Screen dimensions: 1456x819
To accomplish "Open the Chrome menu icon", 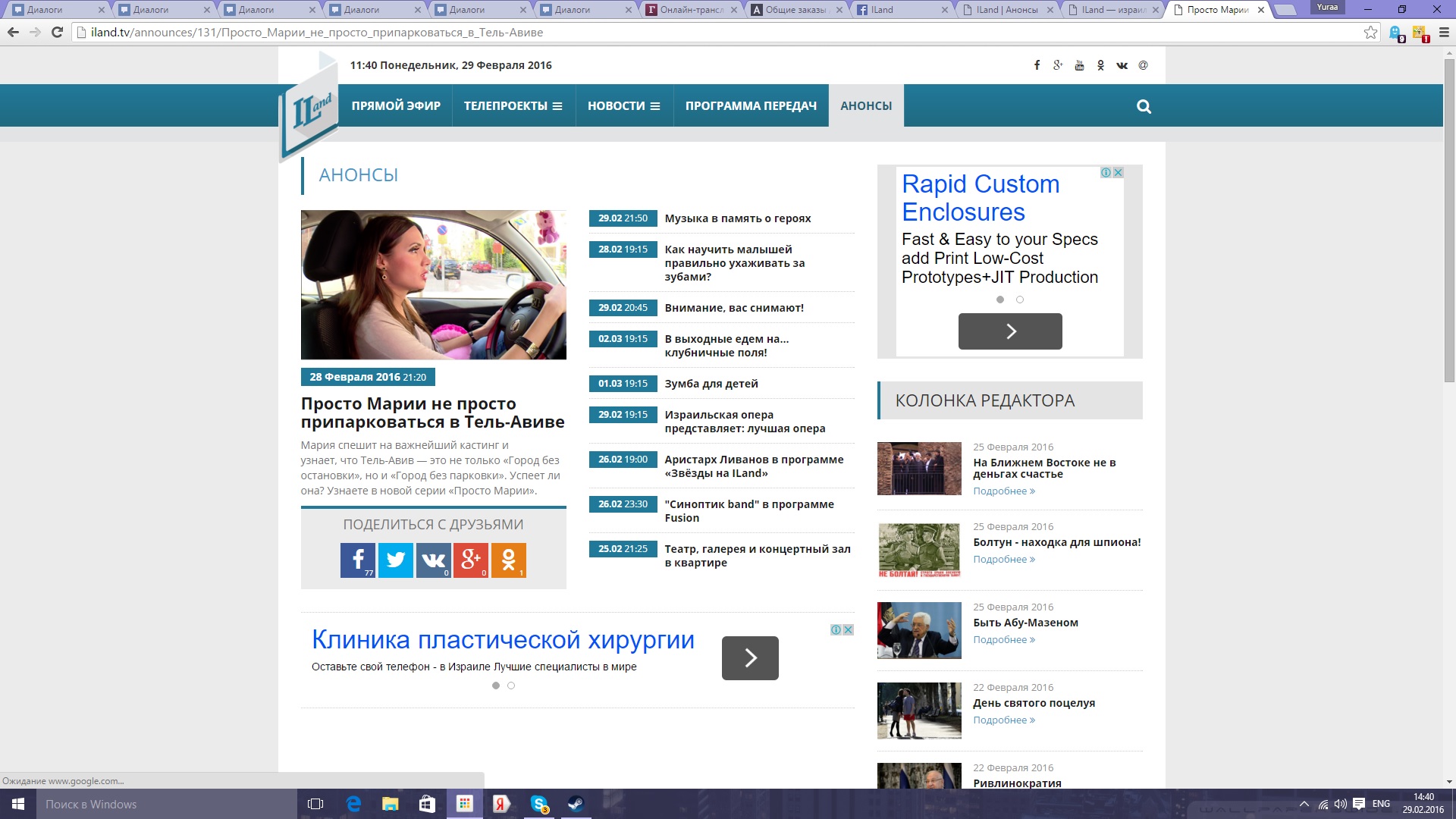I will [x=1444, y=33].
